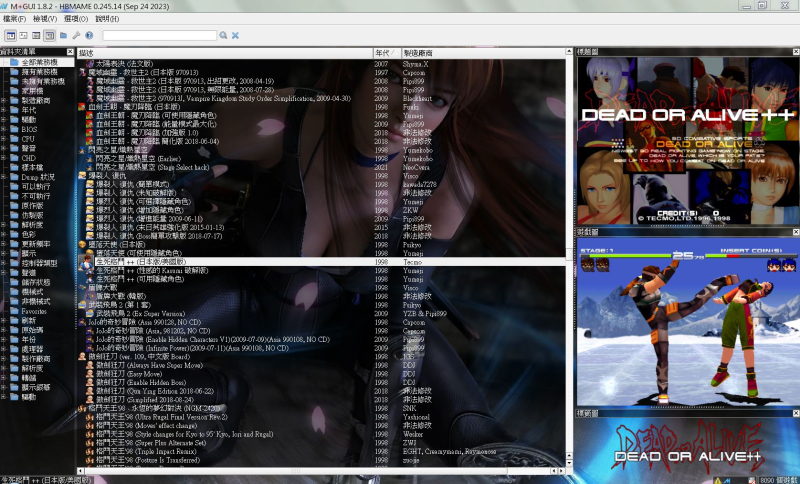Click the icon for JoJo的奇妙冒險 (Asia 990128, NO CD)

(x=82, y=322)
